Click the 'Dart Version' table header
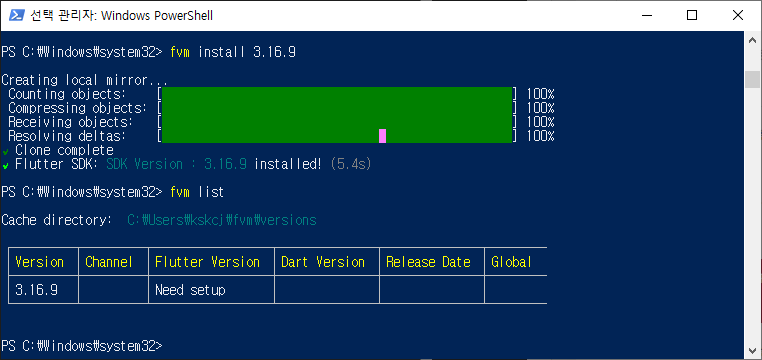 (323, 262)
